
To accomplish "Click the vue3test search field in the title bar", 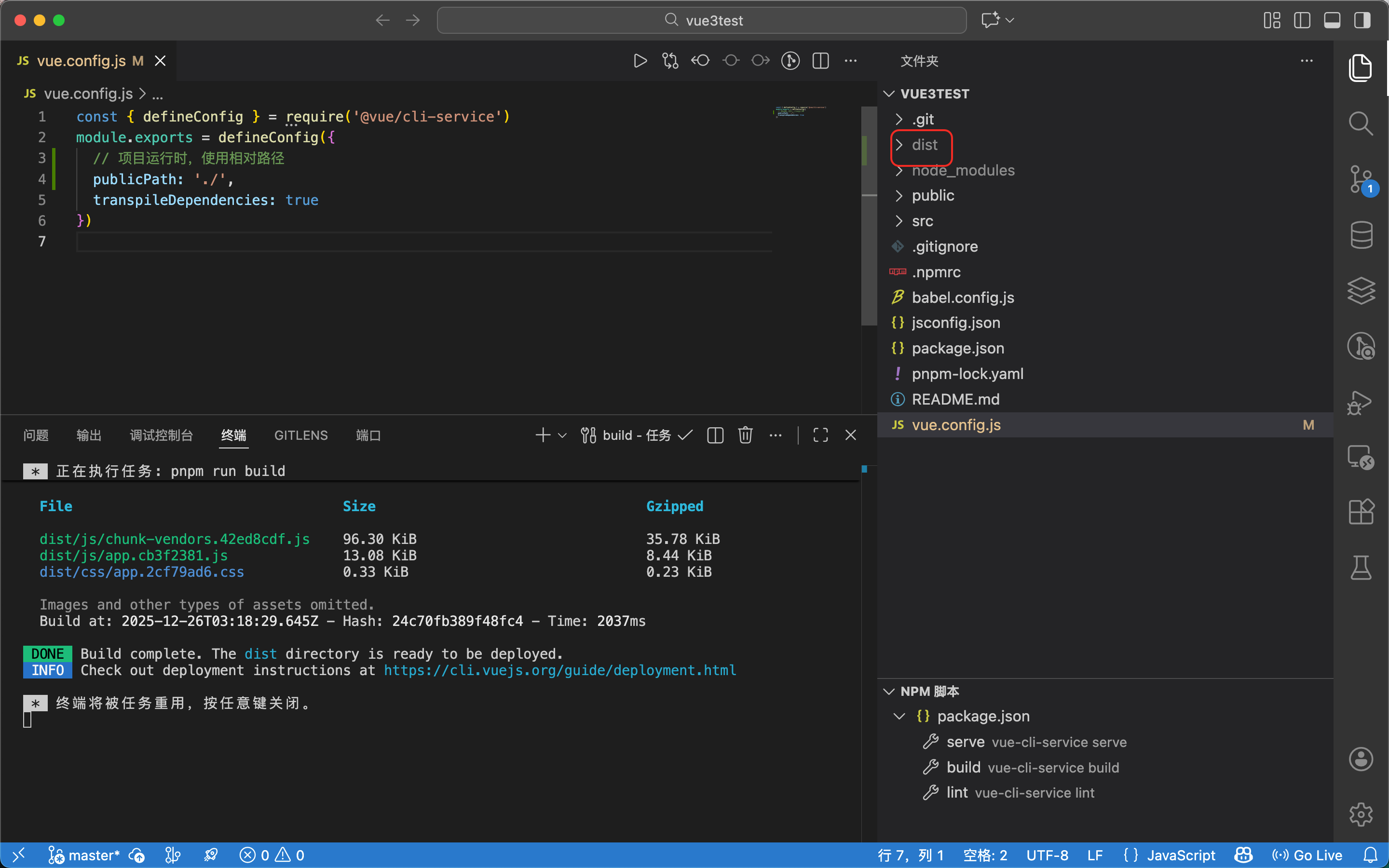I will click(x=701, y=21).
